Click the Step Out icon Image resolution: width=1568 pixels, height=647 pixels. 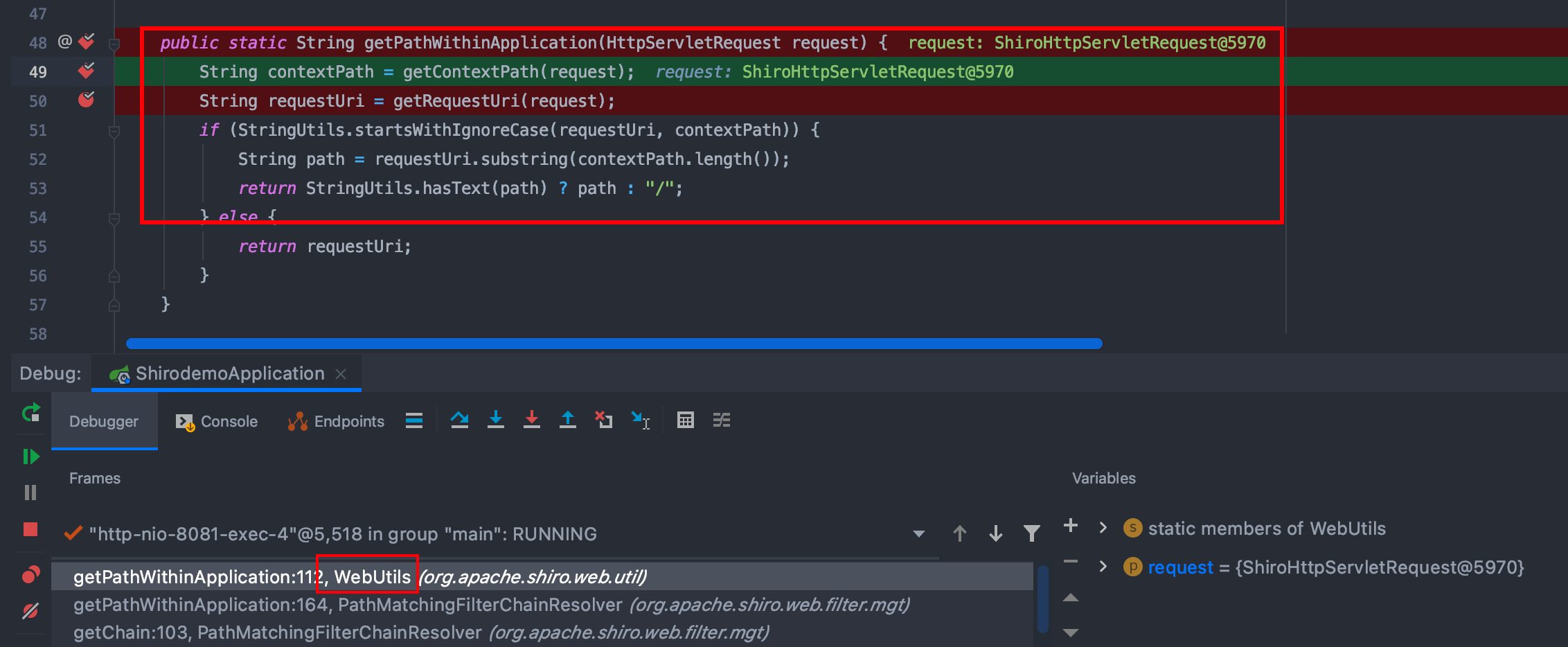click(568, 420)
